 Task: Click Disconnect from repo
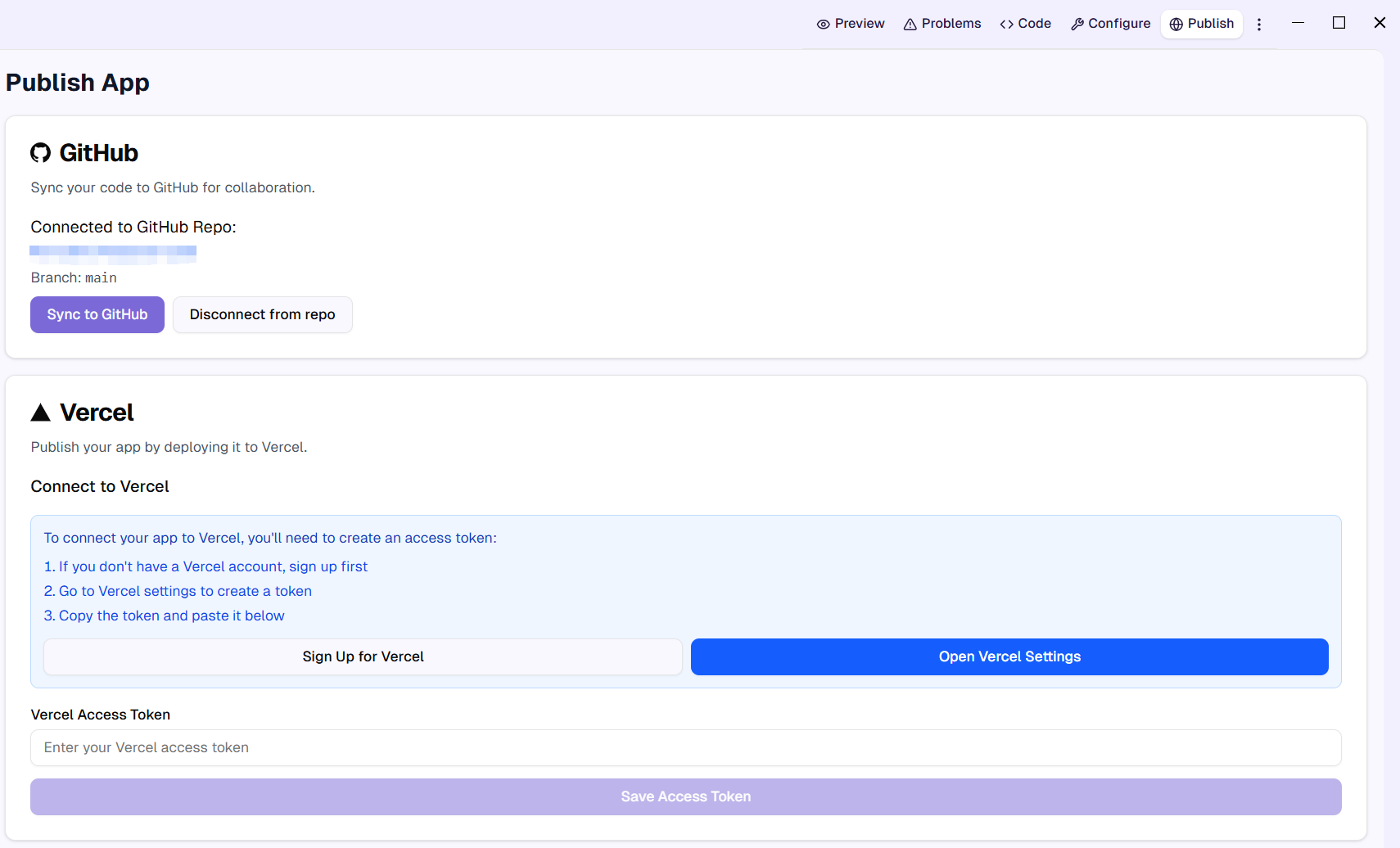(262, 315)
